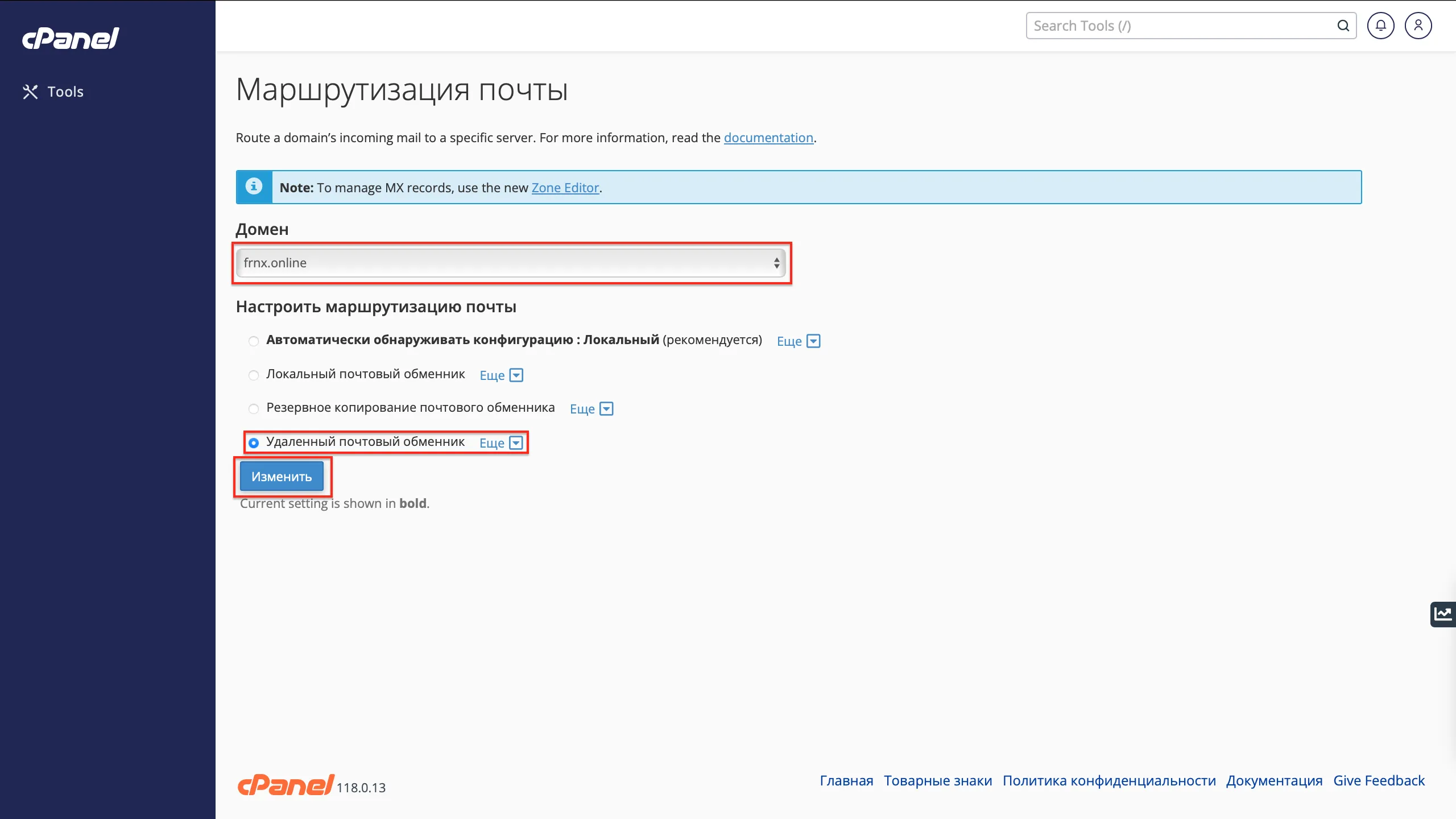The height and width of the screenshot is (819, 1456).
Task: Click the orange cPanel footer logo
Action: [286, 785]
